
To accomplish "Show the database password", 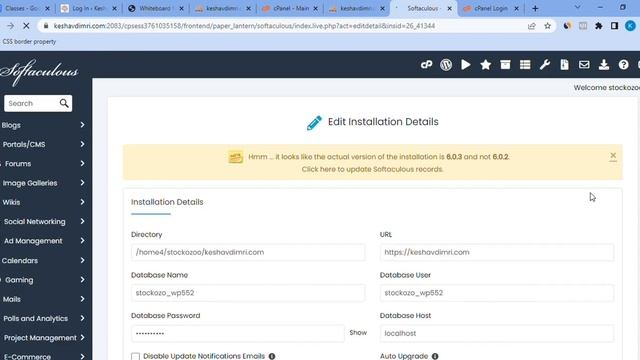I will [x=358, y=333].
